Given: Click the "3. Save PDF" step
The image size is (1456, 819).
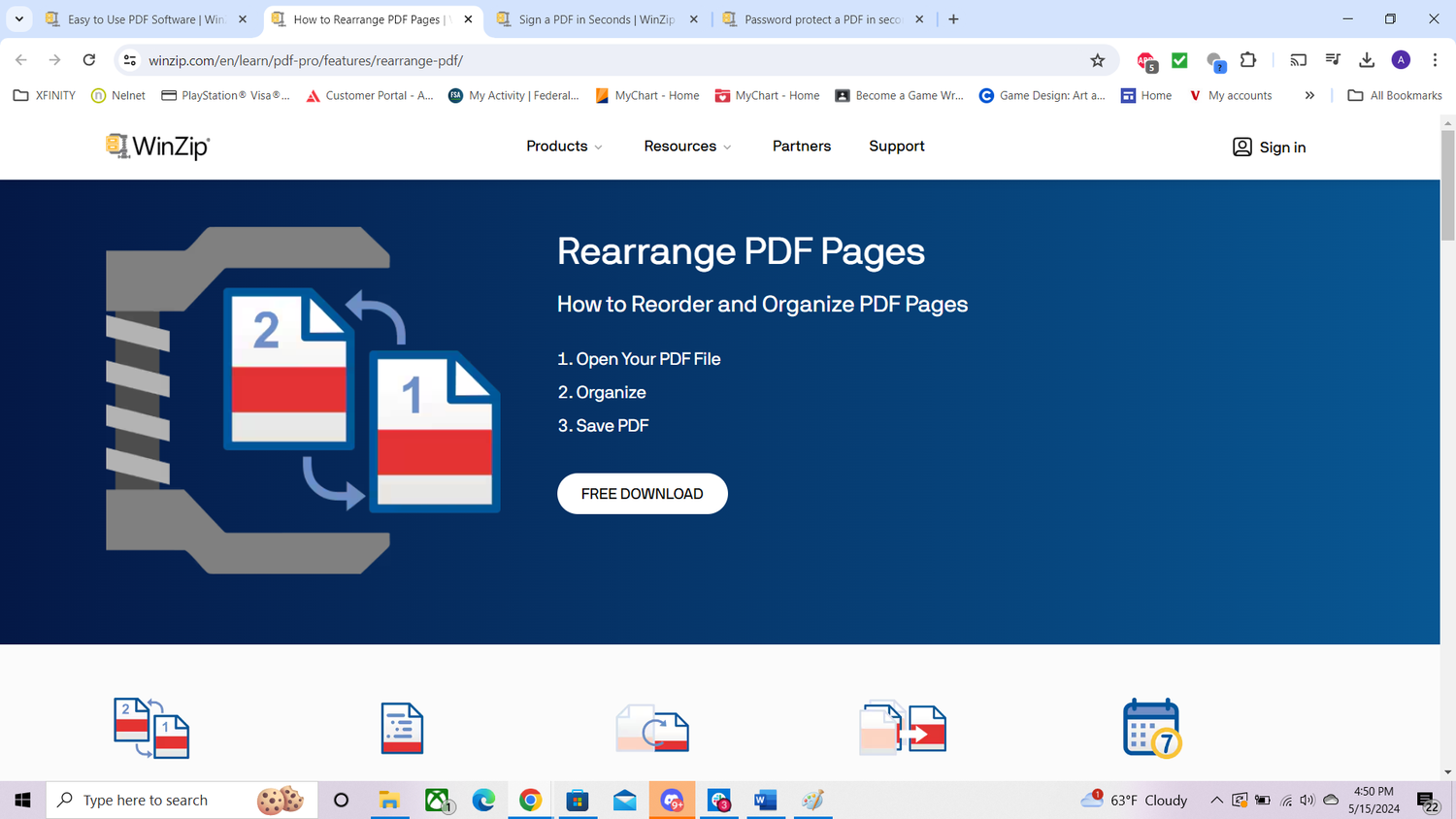Looking at the screenshot, I should [x=603, y=426].
